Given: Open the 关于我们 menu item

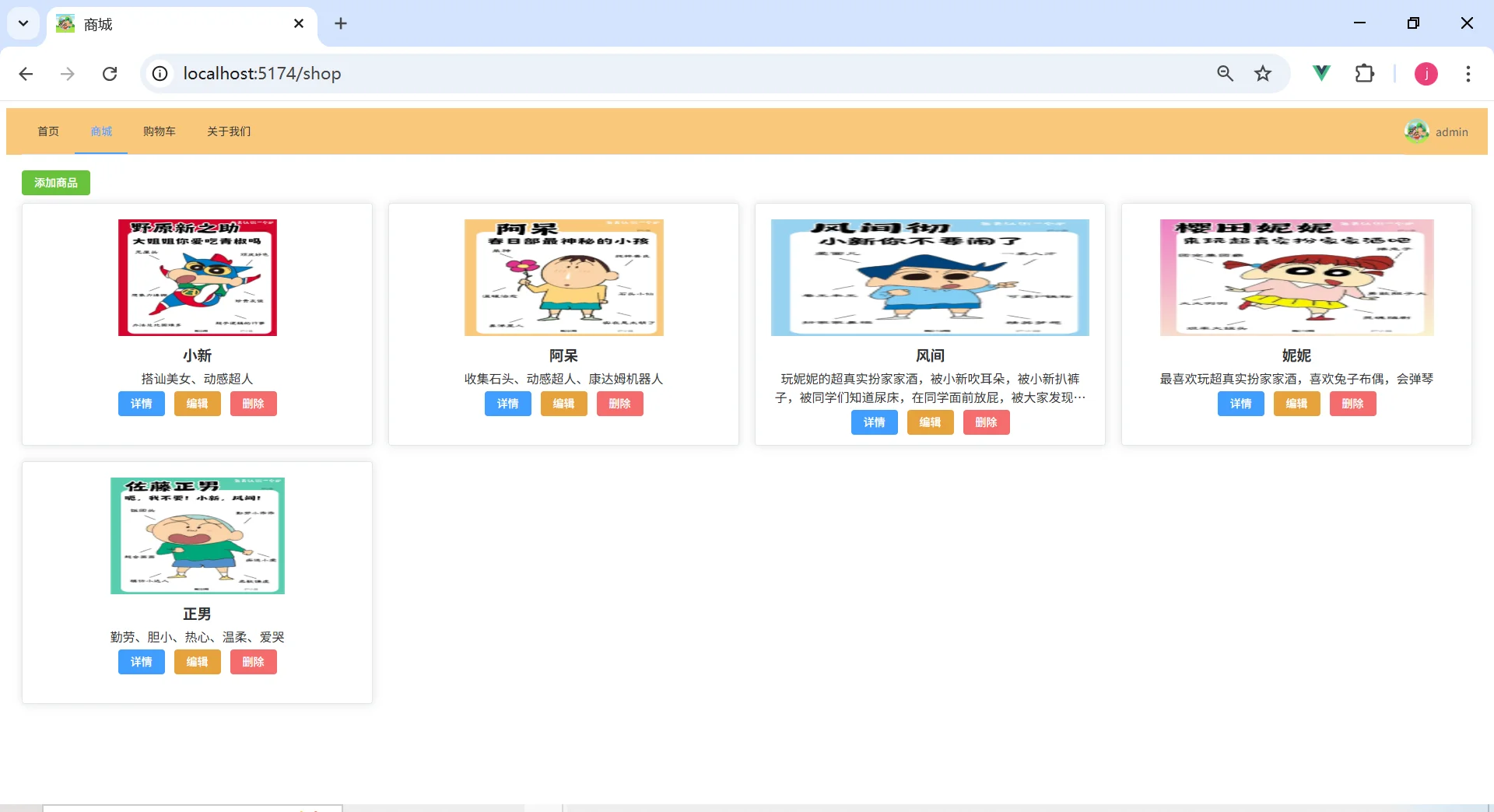Looking at the screenshot, I should [x=229, y=131].
